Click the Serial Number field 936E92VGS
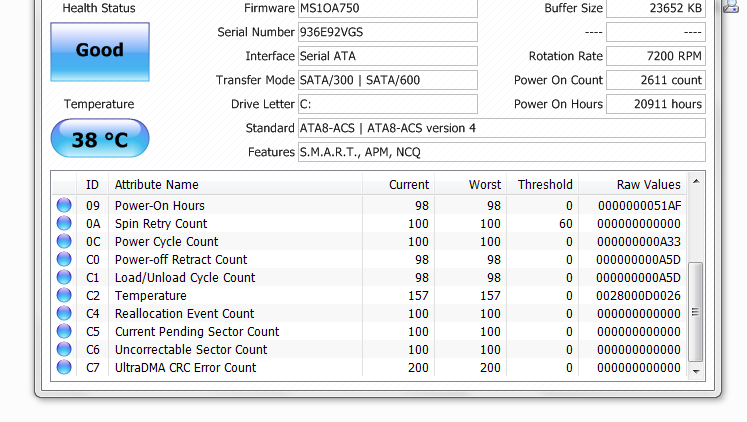The height and width of the screenshot is (422, 747). (x=388, y=32)
